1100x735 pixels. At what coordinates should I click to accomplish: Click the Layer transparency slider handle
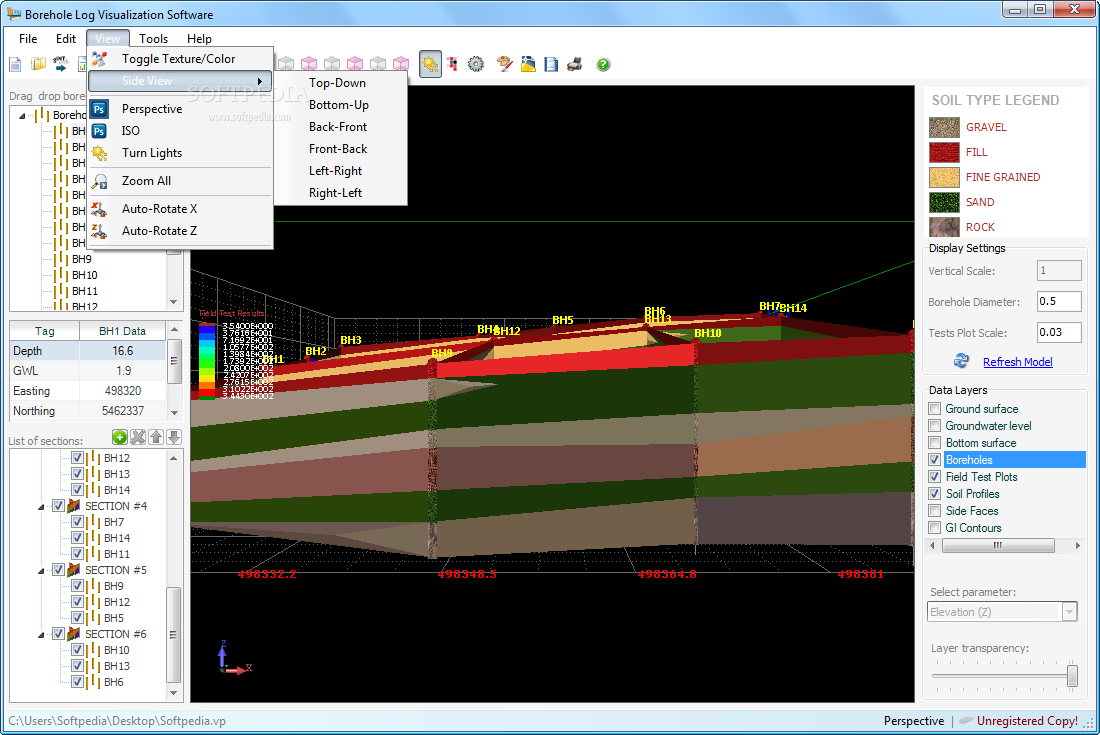pyautogui.click(x=1072, y=675)
